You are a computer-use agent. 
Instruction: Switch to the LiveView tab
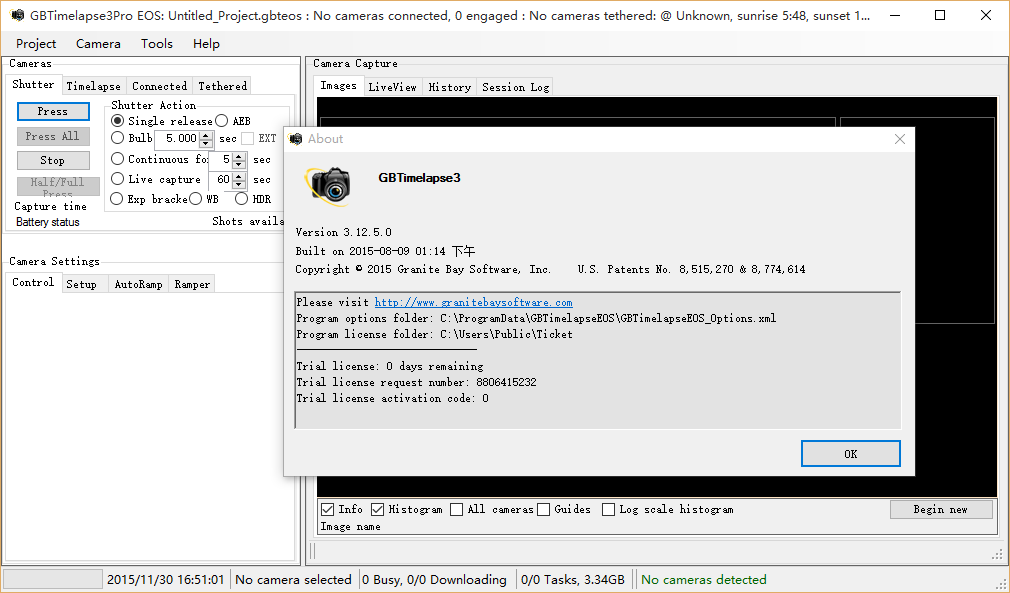(x=392, y=87)
